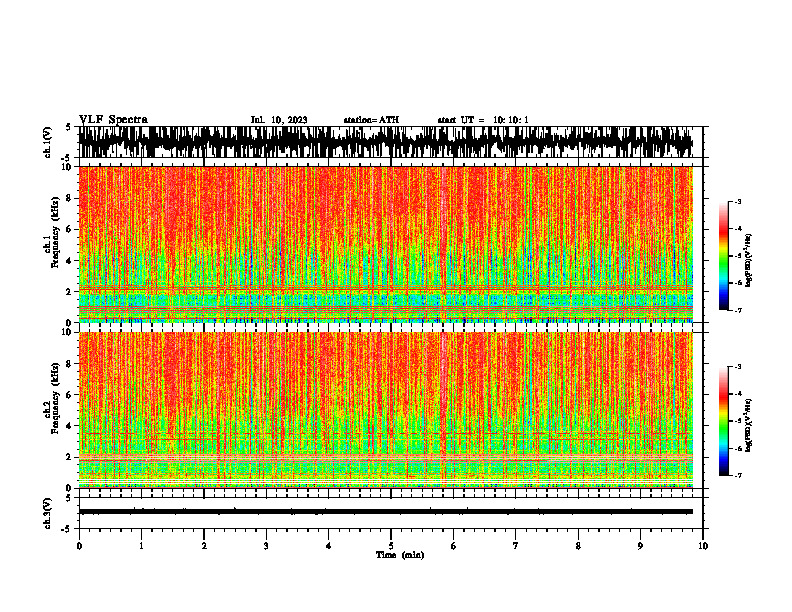
Task: Click time axis tick label "10"
Action: tap(703, 546)
